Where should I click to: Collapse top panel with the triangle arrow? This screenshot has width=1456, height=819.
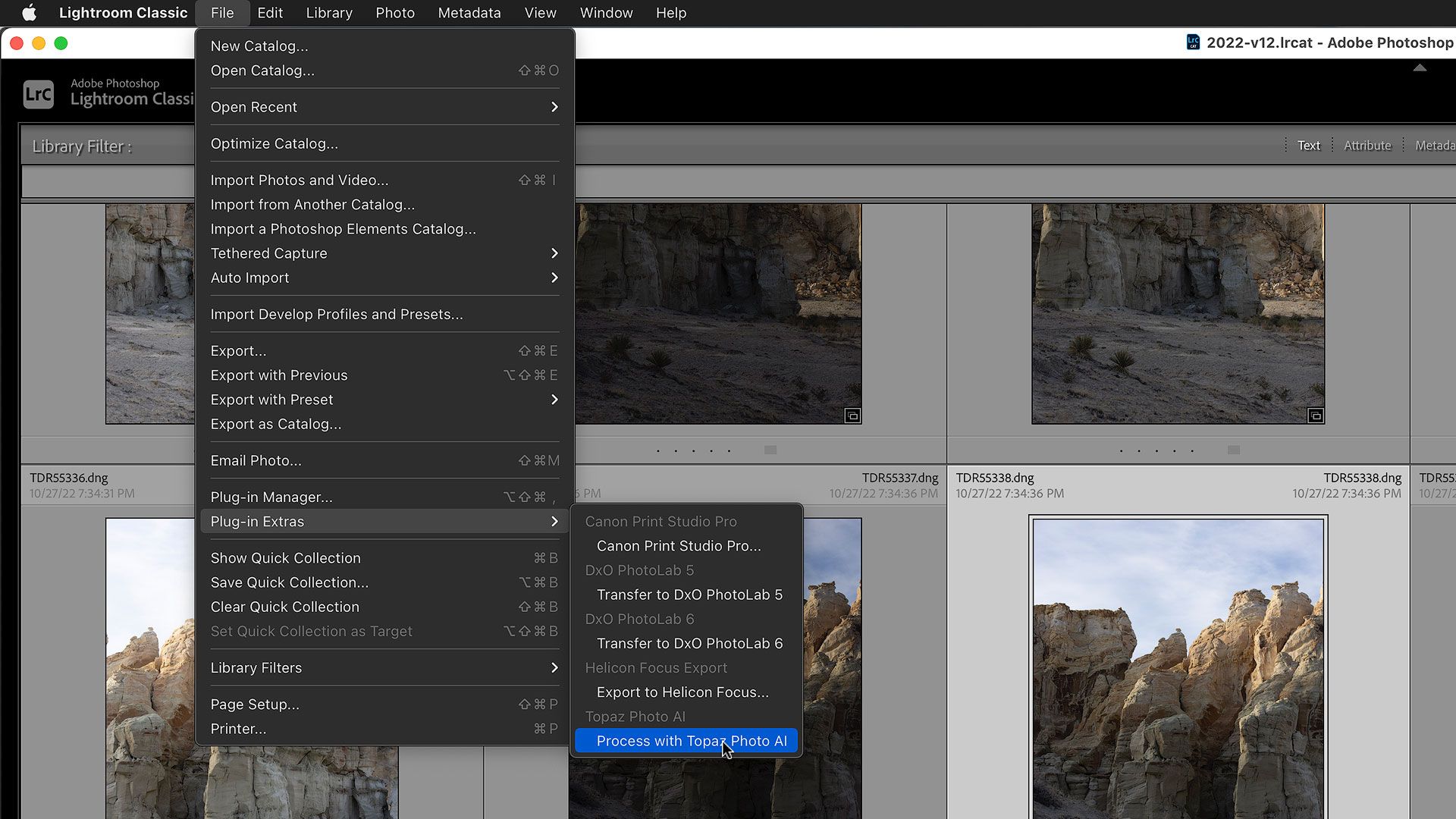point(1420,68)
